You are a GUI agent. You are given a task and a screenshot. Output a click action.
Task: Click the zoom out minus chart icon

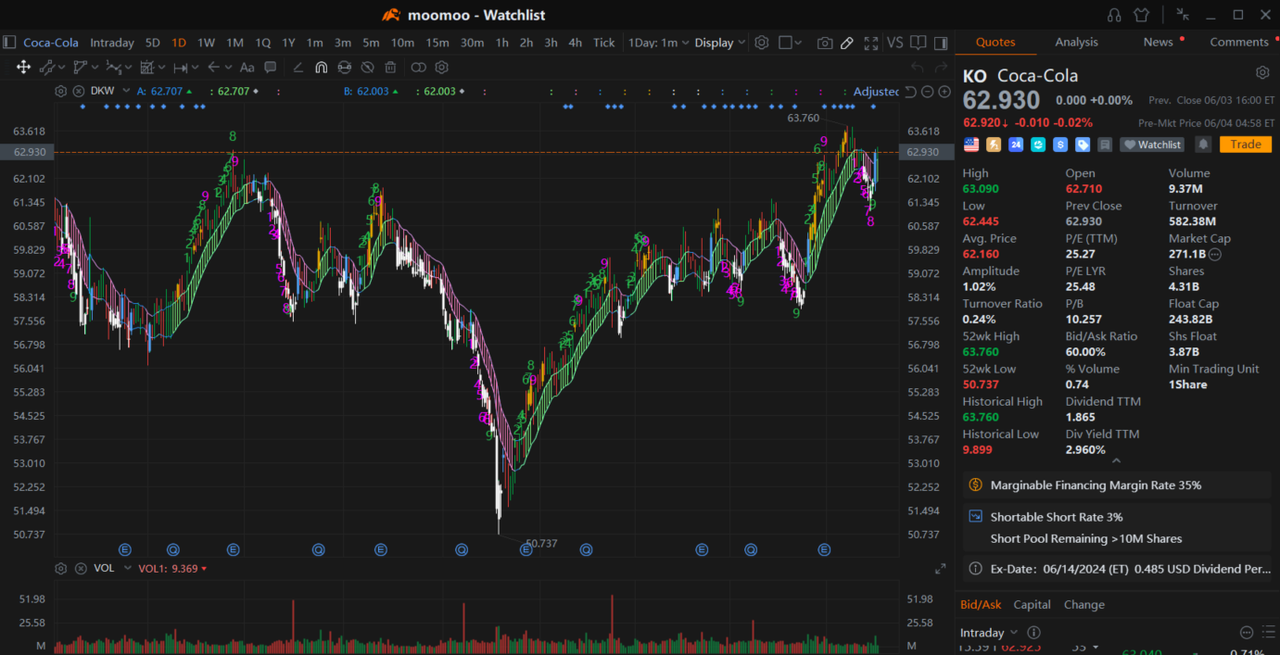927,91
